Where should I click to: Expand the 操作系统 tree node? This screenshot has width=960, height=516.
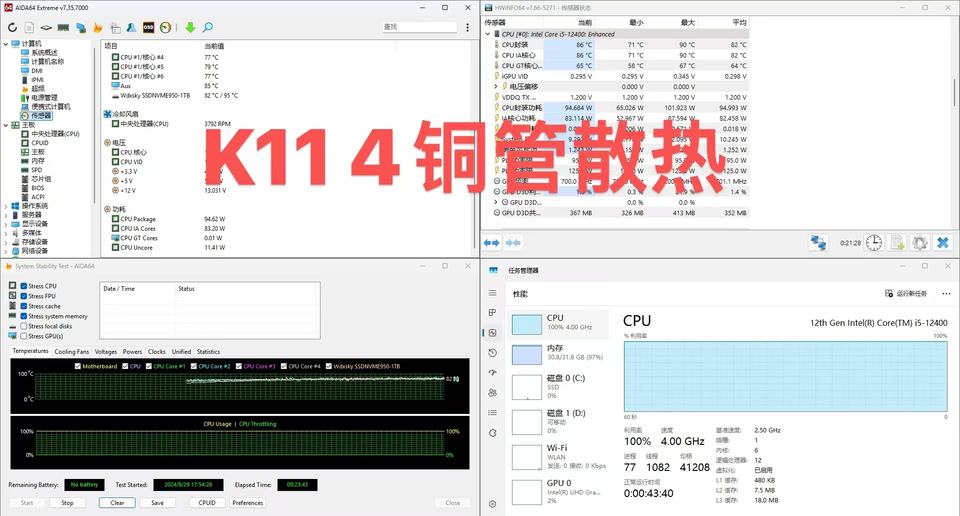pyautogui.click(x=6, y=206)
